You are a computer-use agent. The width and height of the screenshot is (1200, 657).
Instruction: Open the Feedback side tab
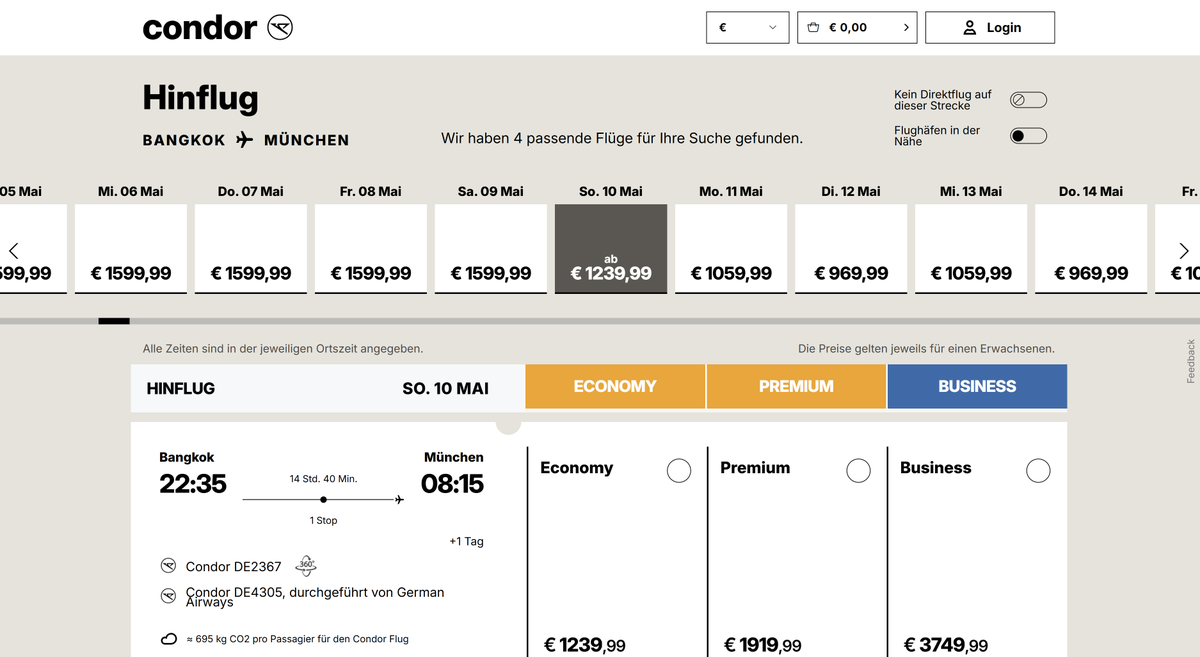point(1191,361)
